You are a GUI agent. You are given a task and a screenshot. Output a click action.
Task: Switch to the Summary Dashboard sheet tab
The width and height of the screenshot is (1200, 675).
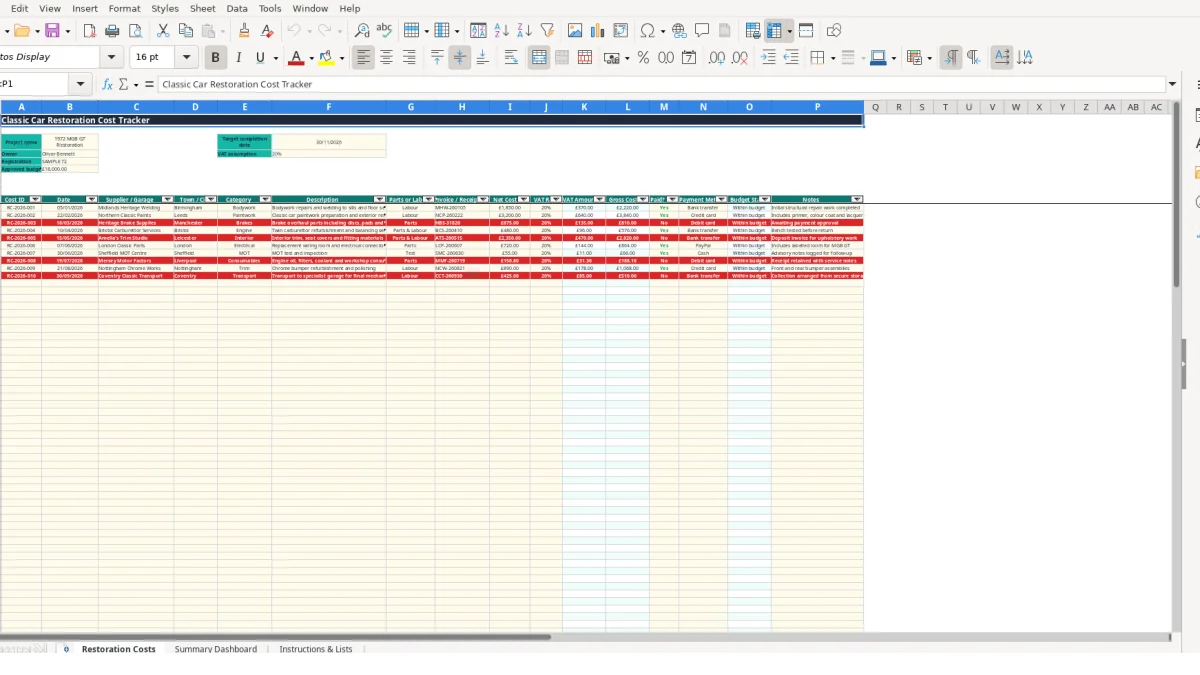click(215, 649)
